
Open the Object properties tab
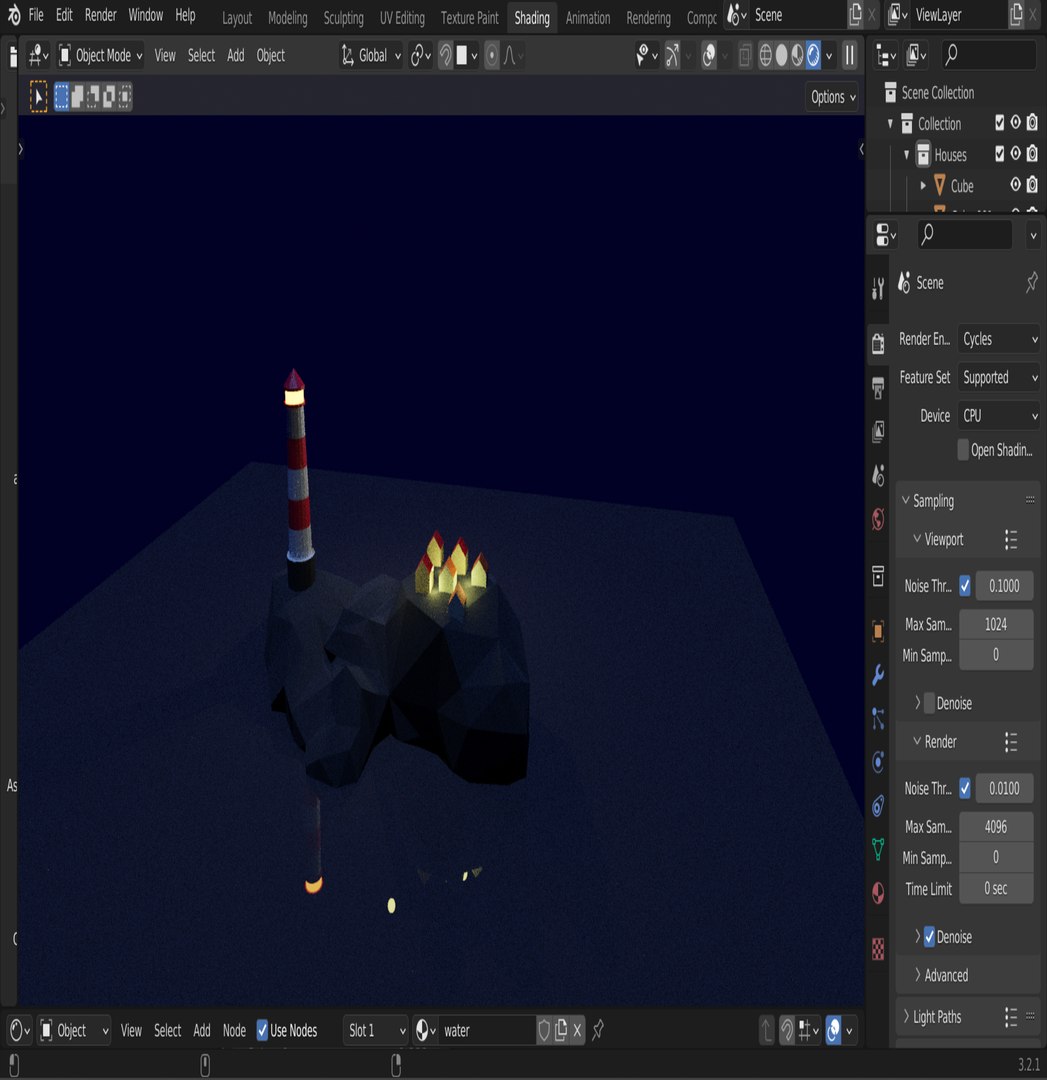[x=878, y=631]
